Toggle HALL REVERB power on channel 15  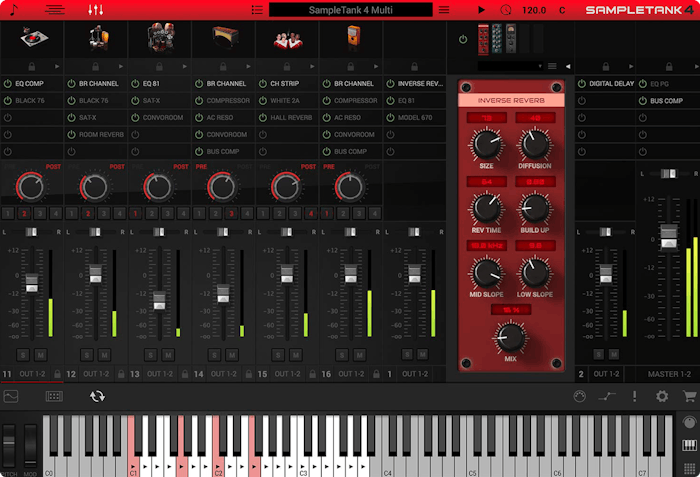pos(263,117)
